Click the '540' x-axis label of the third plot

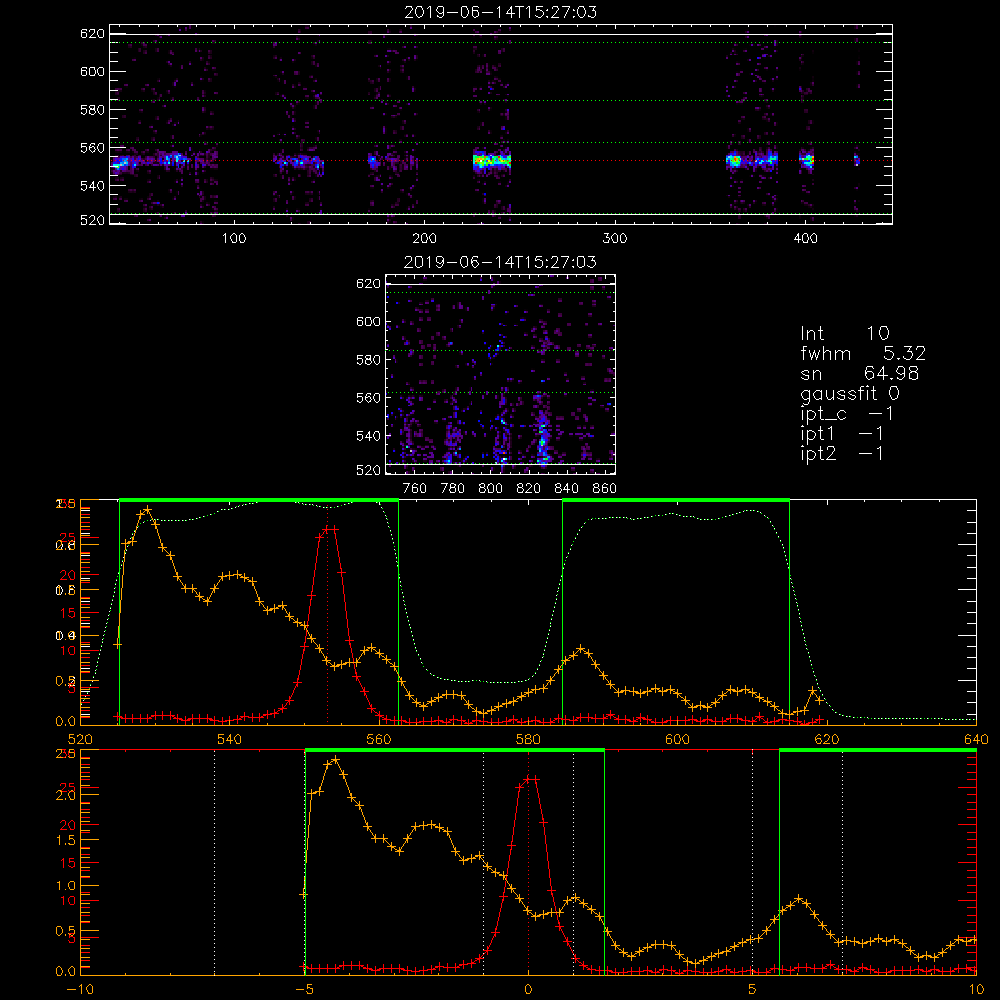pyautogui.click(x=229, y=739)
